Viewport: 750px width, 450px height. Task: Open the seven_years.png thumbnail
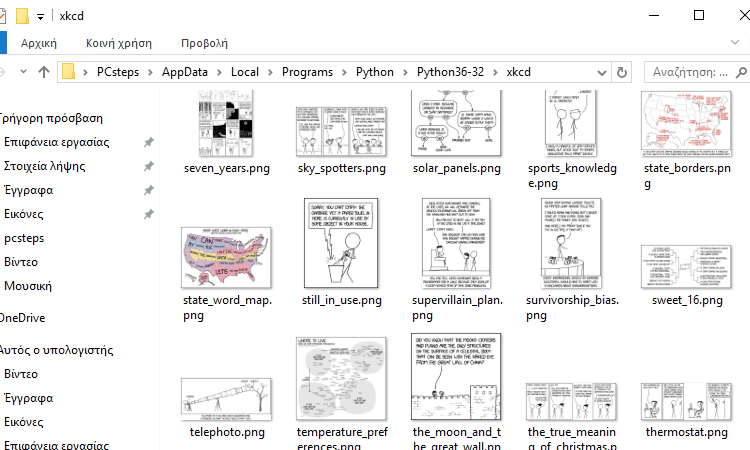pos(226,123)
